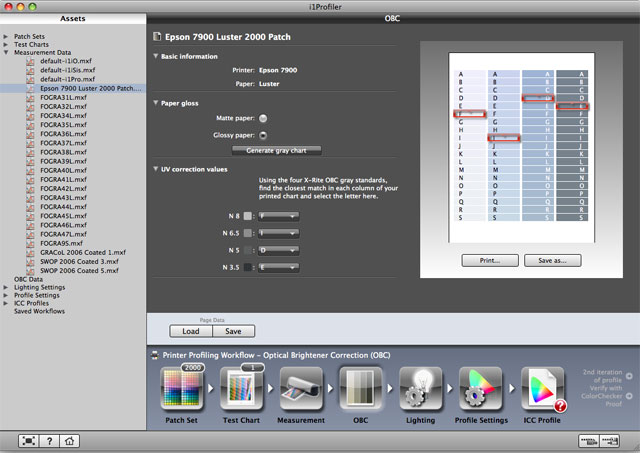Click the gray chart preview thumbnail

coord(521,147)
